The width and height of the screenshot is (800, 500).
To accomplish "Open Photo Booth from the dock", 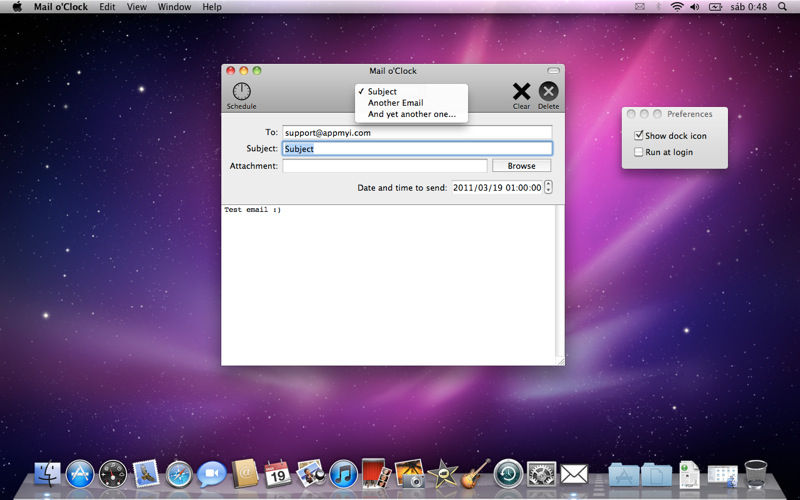I will pos(376,473).
